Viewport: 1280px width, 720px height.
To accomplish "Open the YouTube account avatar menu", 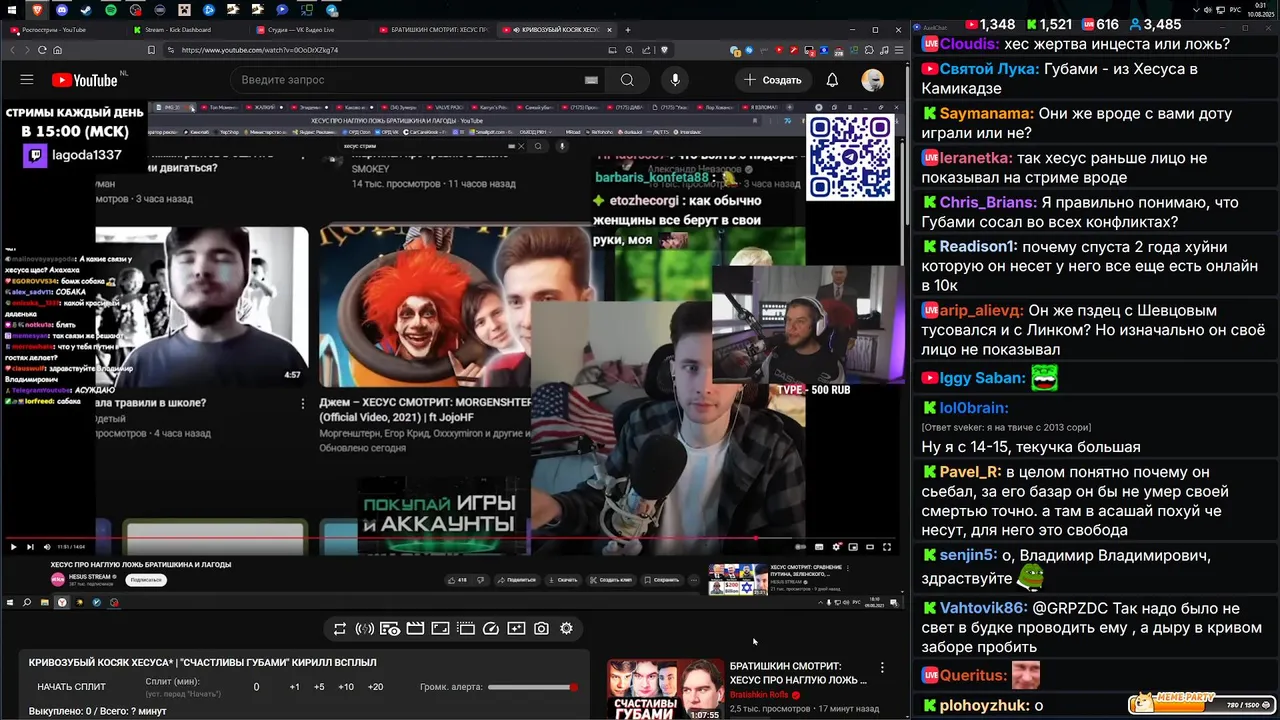I will click(x=873, y=80).
